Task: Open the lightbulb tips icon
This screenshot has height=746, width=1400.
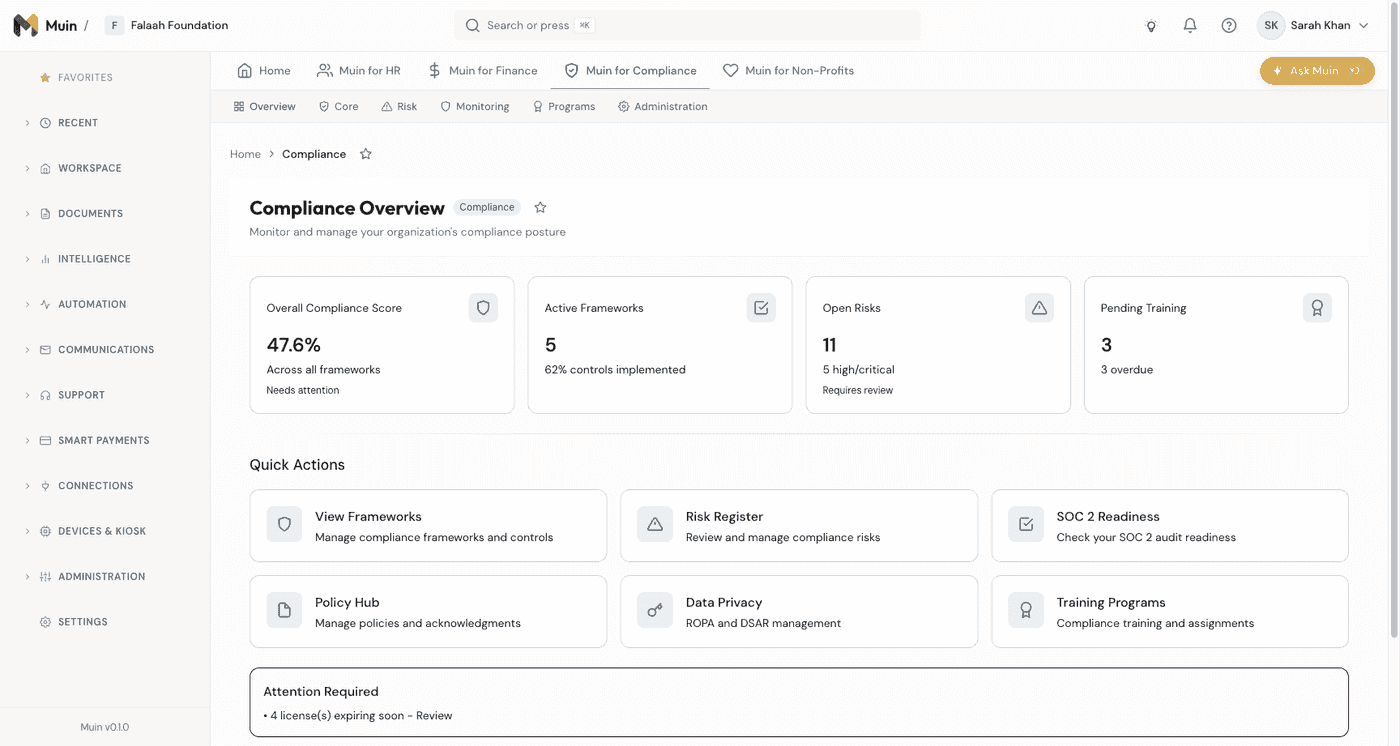Action: tap(1151, 26)
